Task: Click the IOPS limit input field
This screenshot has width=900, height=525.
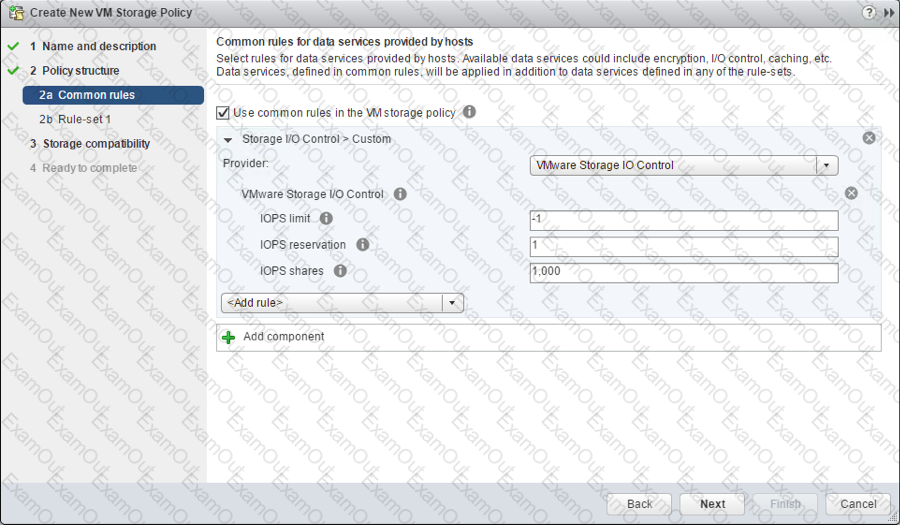Action: tap(684, 220)
